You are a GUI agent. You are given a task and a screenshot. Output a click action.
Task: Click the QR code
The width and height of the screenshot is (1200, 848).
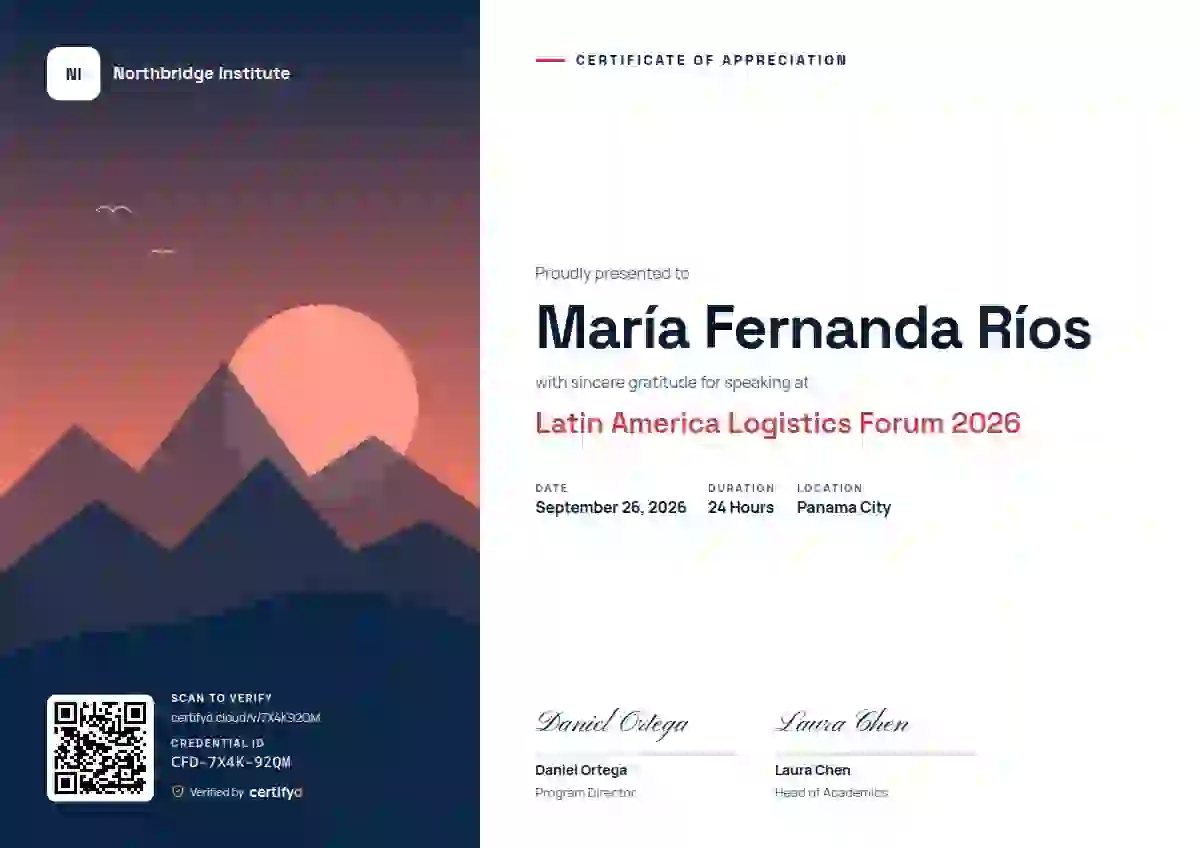pyautogui.click(x=100, y=748)
